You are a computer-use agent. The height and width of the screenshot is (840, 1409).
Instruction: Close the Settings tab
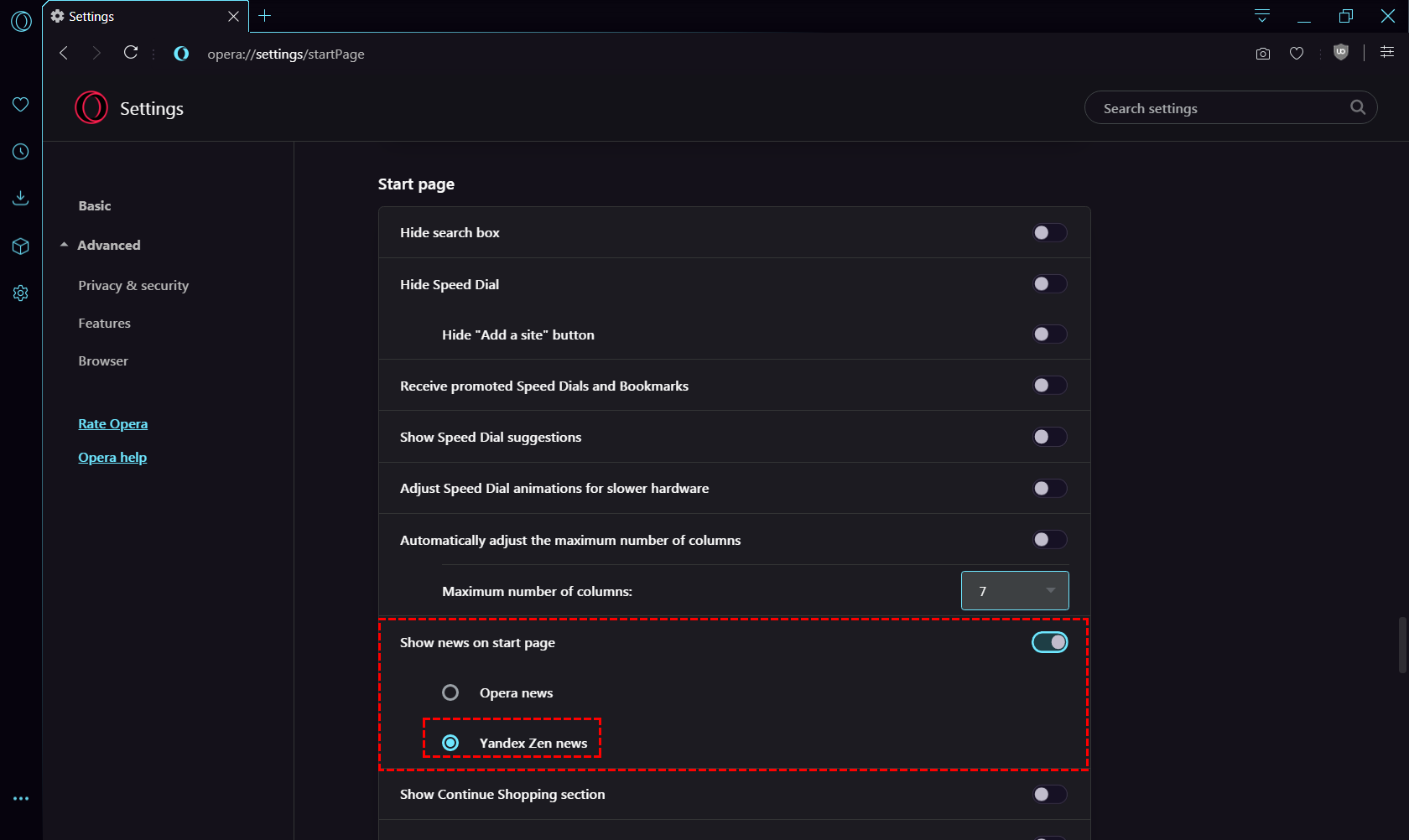pos(233,16)
